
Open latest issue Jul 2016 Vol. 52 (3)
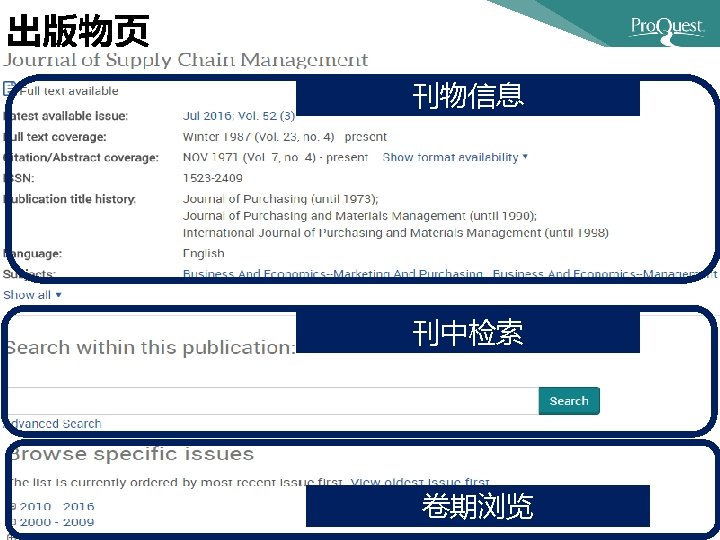click(239, 116)
